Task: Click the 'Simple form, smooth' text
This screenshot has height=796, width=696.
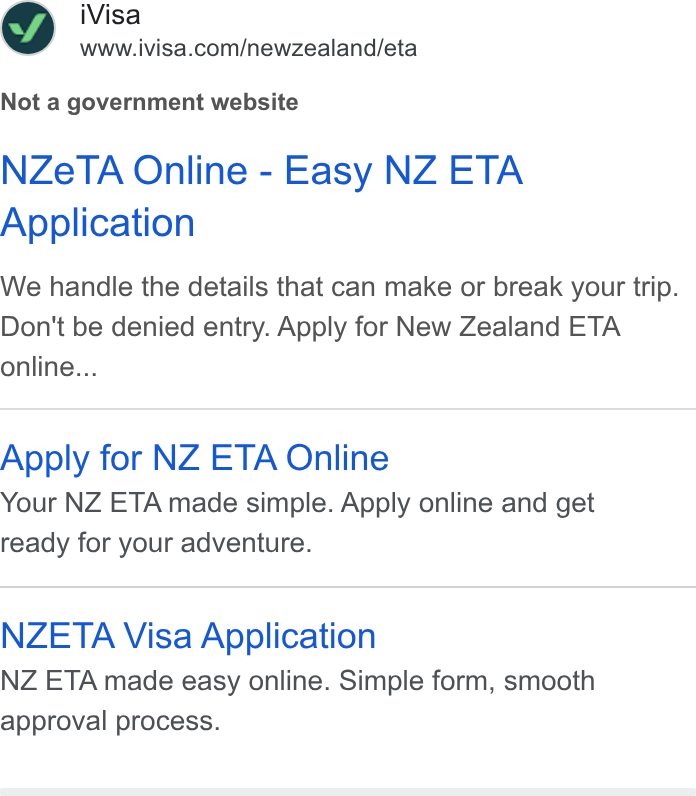Action: pyautogui.click(x=467, y=681)
